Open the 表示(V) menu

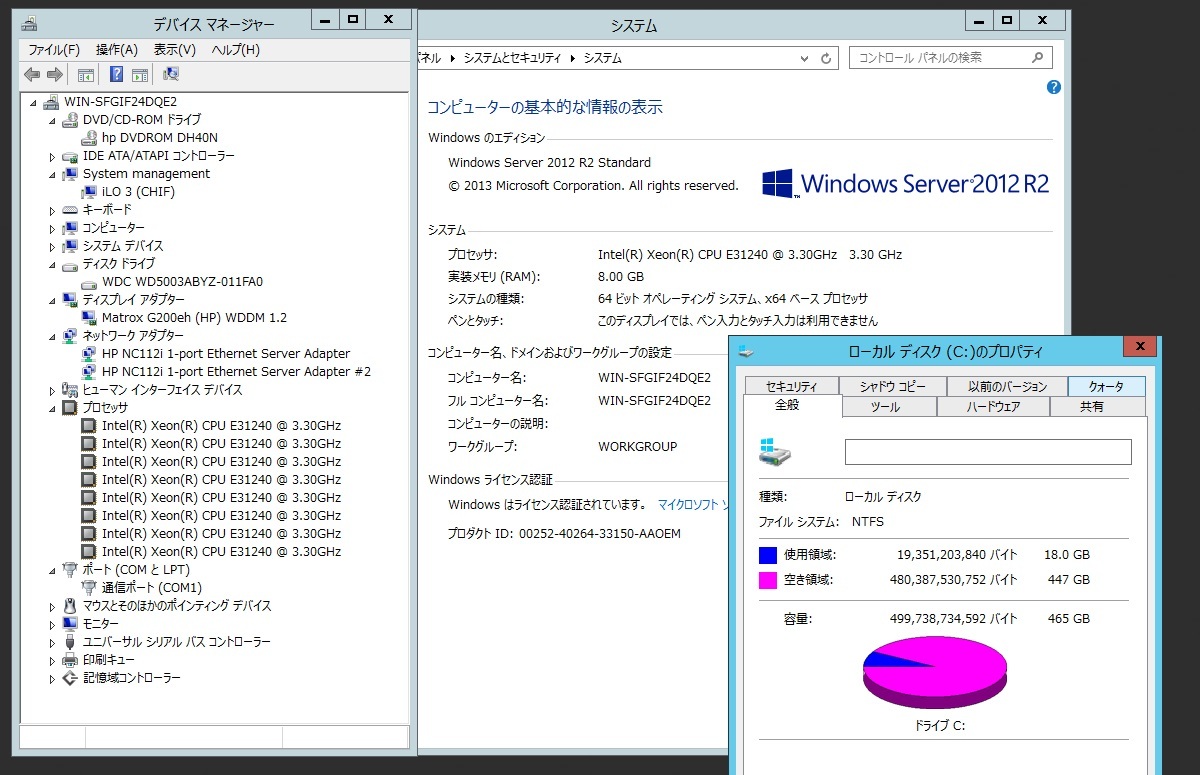click(x=175, y=49)
